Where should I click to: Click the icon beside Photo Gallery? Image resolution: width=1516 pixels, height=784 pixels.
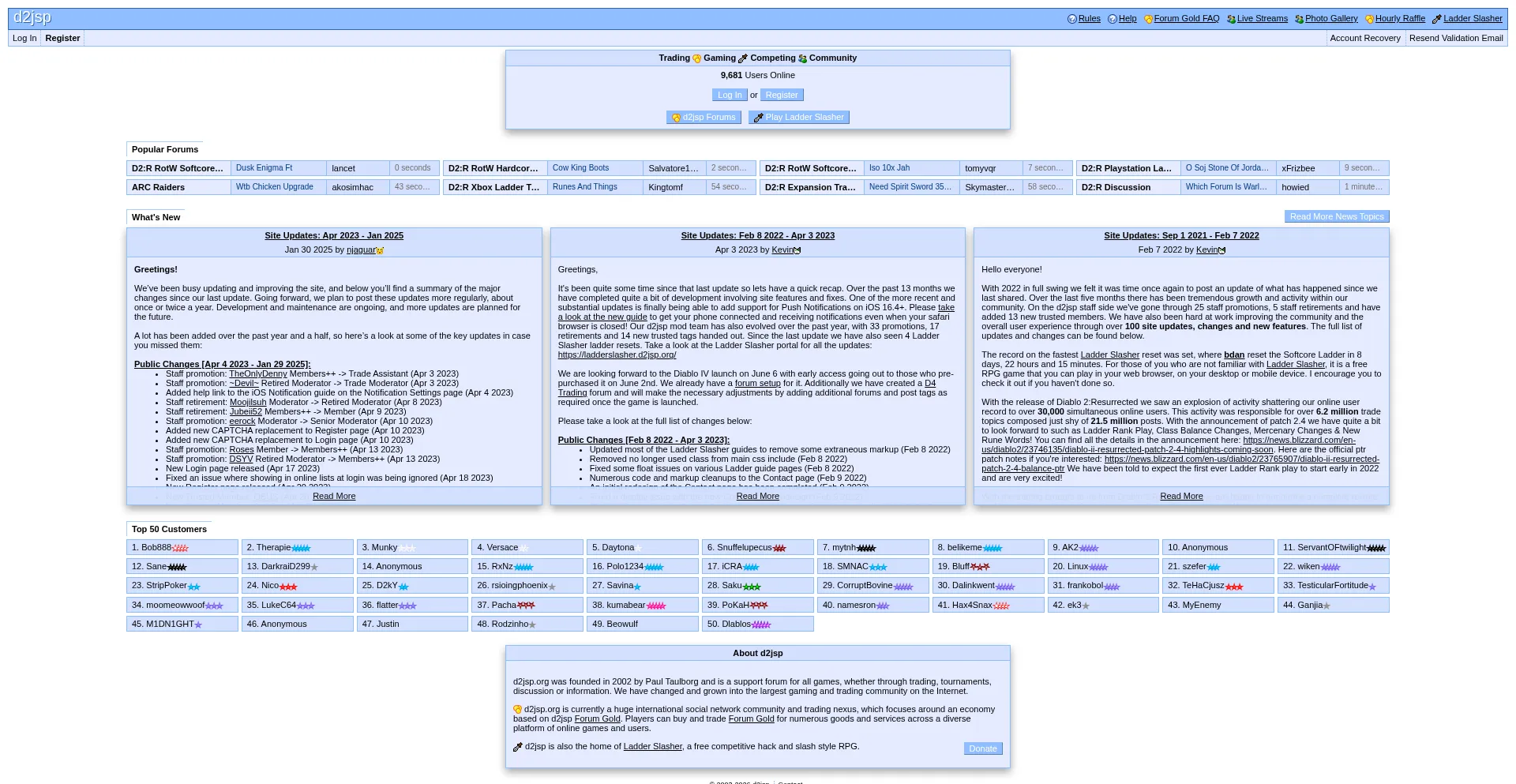point(1299,19)
